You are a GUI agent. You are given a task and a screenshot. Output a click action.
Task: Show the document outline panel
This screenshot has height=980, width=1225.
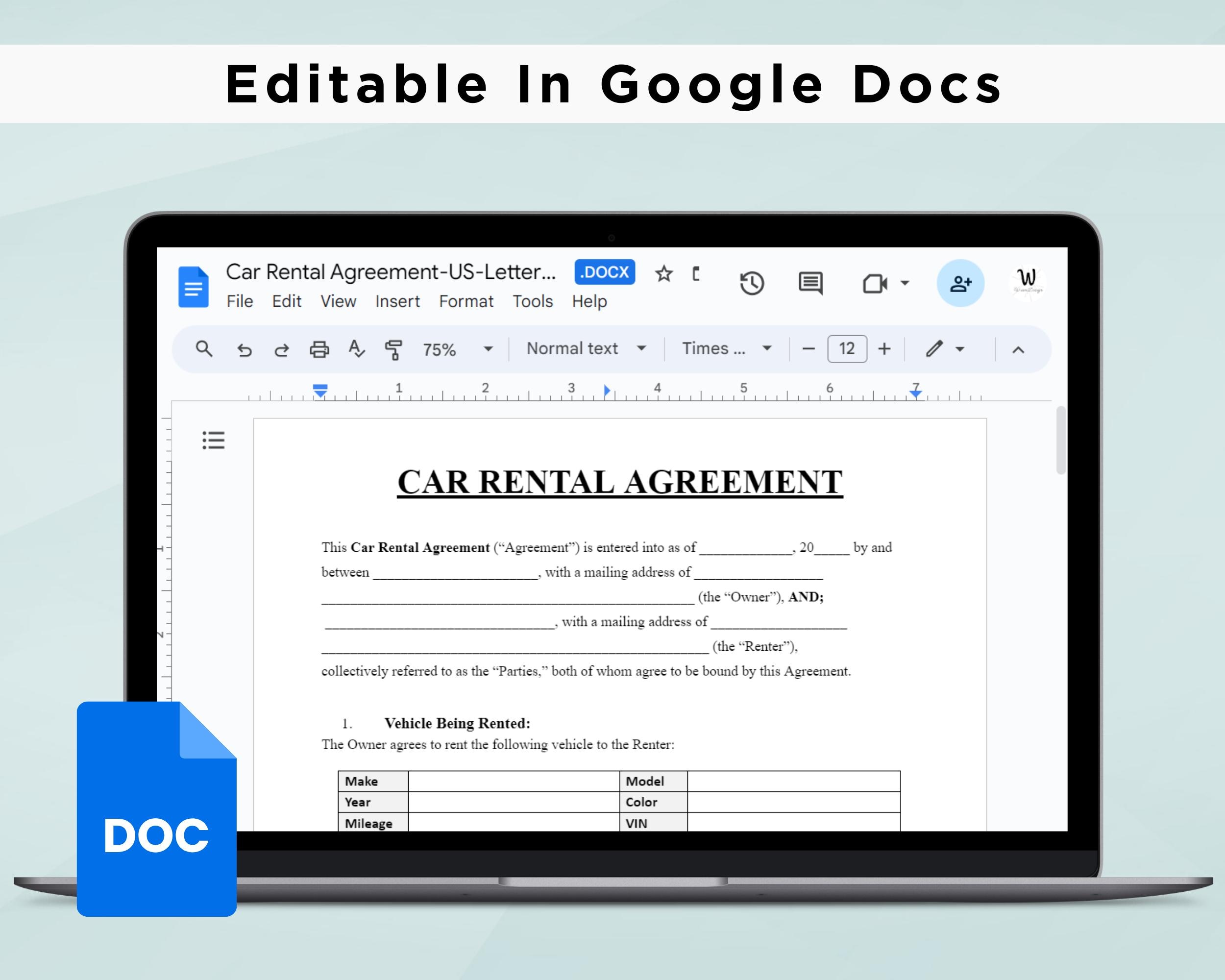pyautogui.click(x=214, y=441)
